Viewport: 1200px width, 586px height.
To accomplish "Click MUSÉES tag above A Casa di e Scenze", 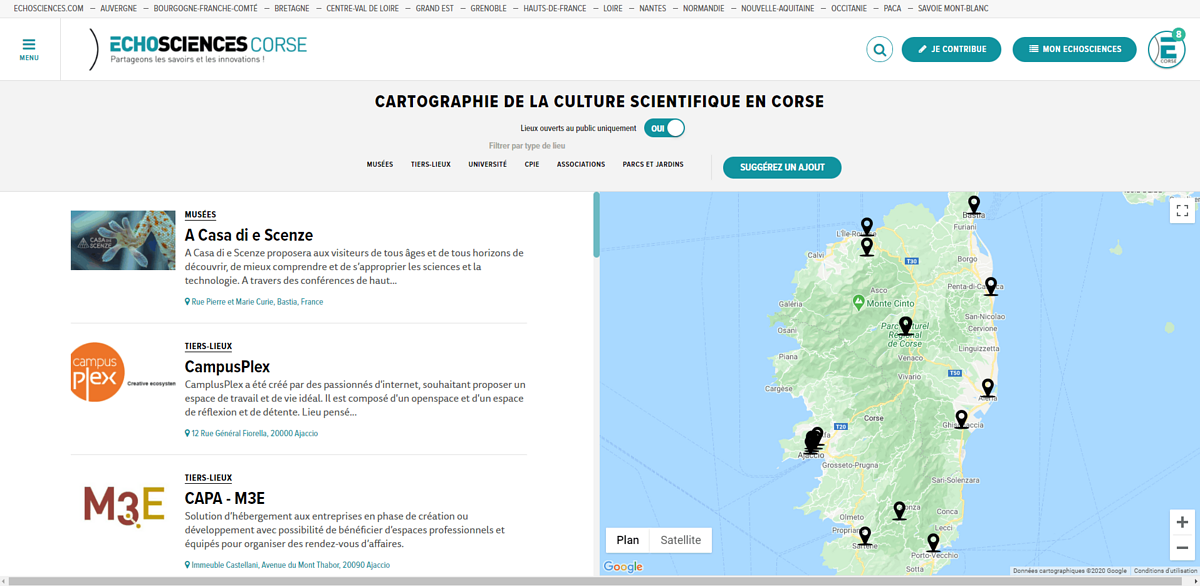I will [200, 214].
